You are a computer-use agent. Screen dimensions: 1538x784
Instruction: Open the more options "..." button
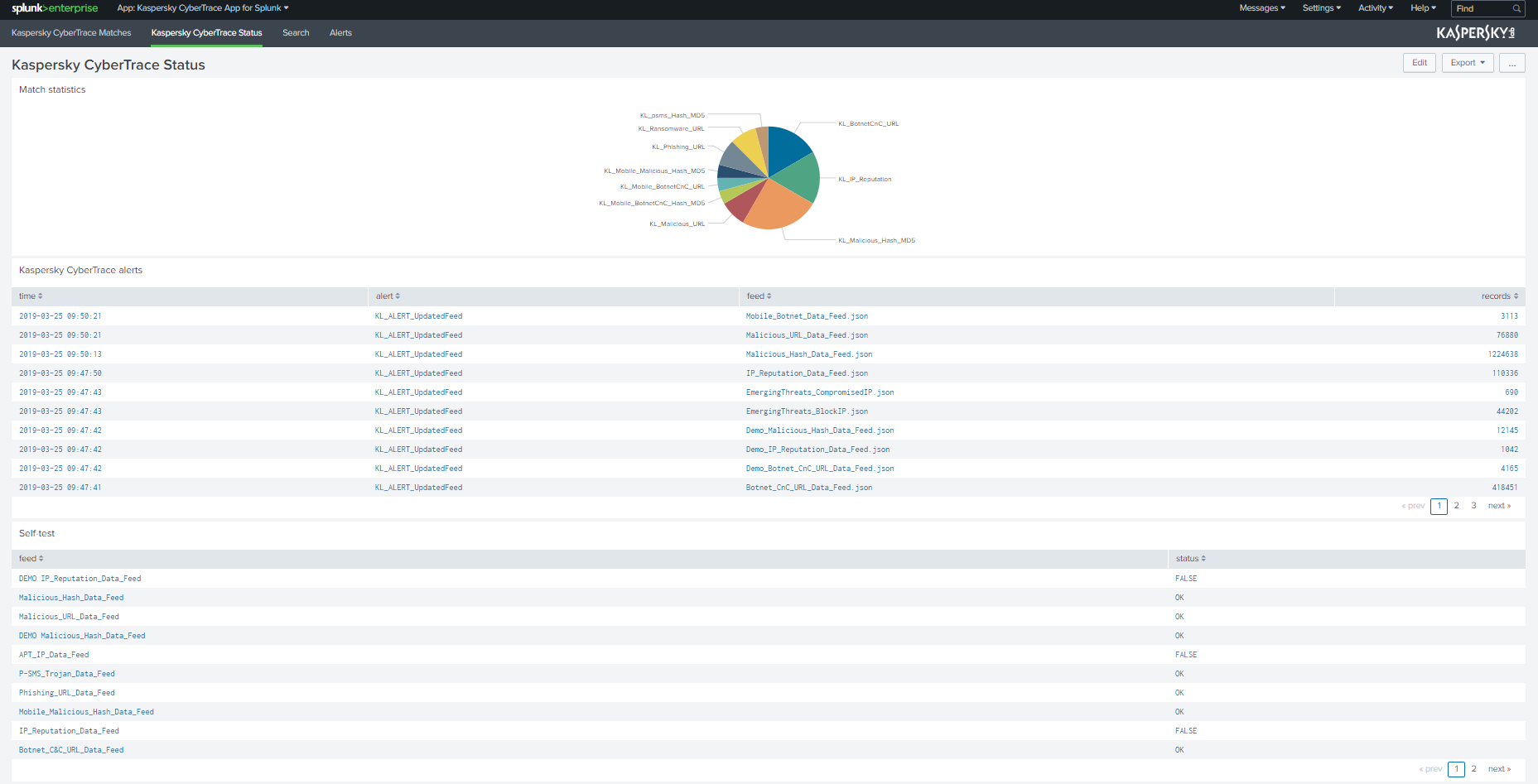tap(1512, 62)
